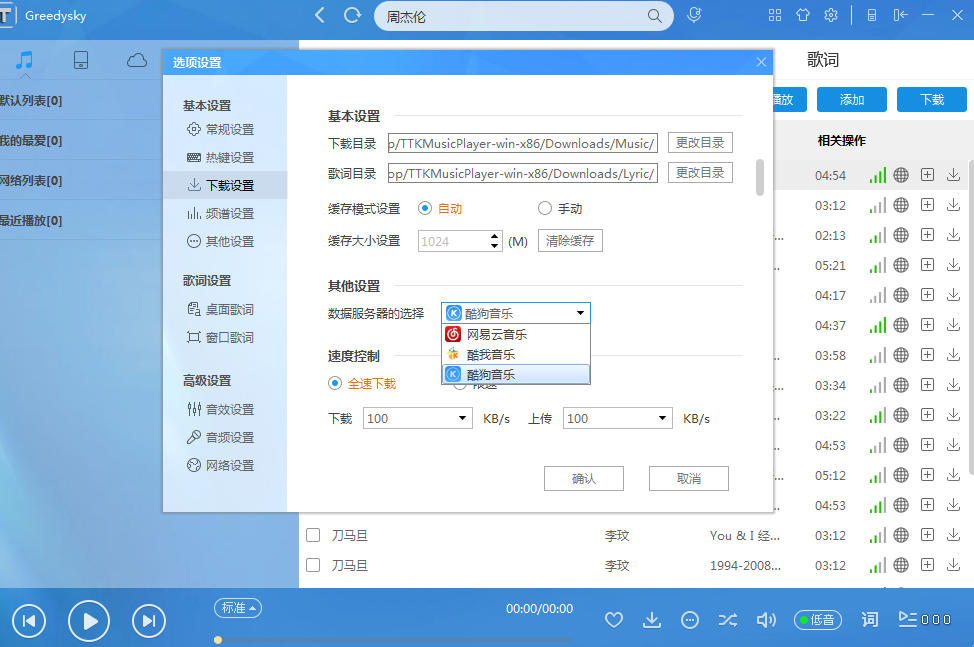Image resolution: width=974 pixels, height=647 pixels.
Task: Download the 04:54 song row
Action: coord(954,175)
